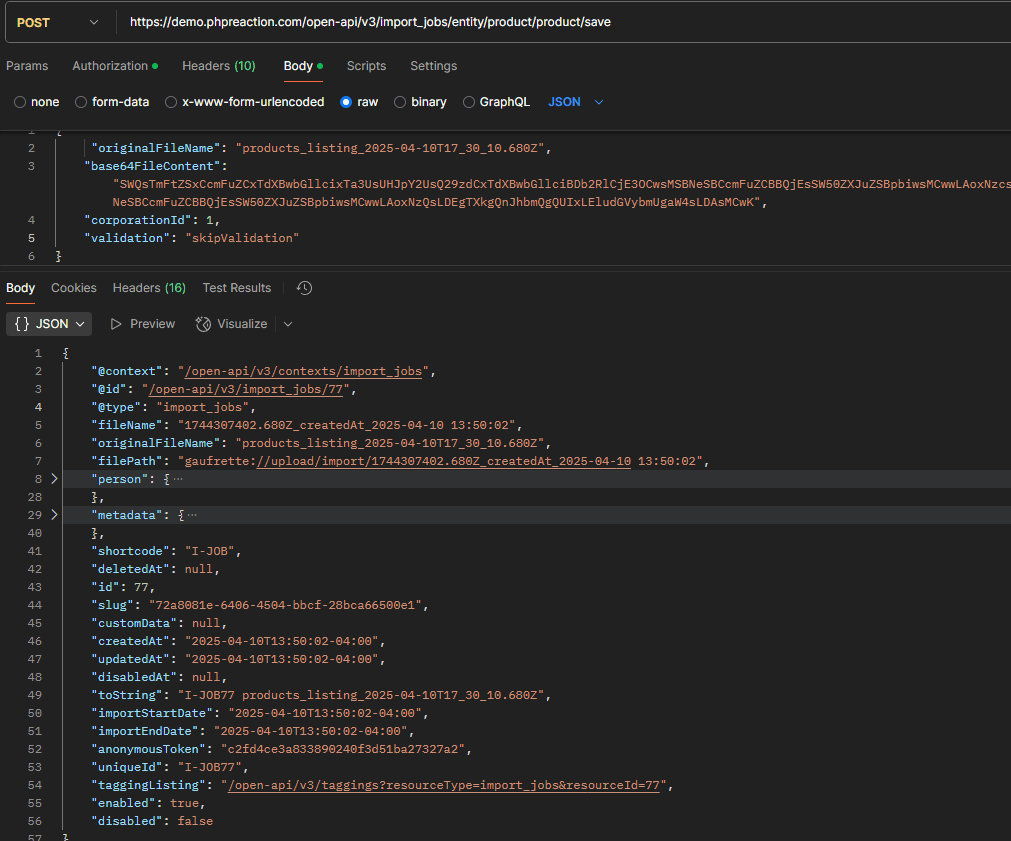Follow the gaufrette upload filePath link
The image size is (1011, 841).
coord(444,461)
